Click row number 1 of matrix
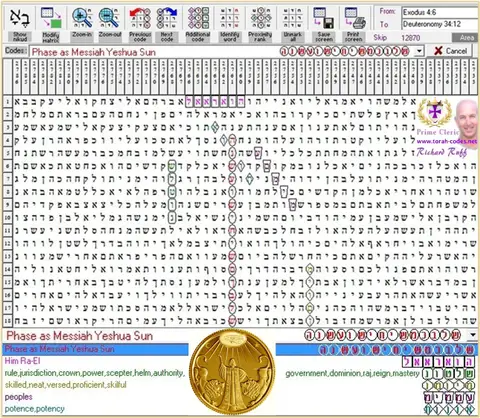The height and width of the screenshot is (418, 480). point(7,102)
